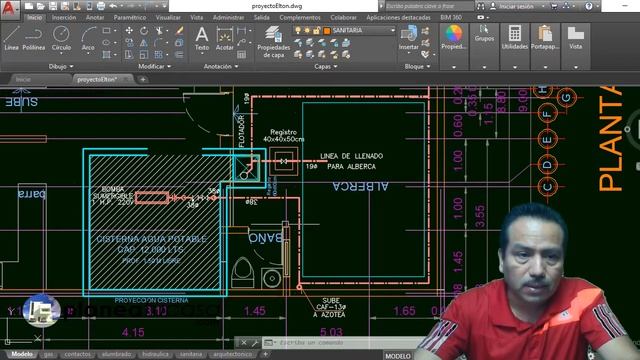Open the Portapapeles panel
This screenshot has width=640, height=360.
(x=545, y=38)
